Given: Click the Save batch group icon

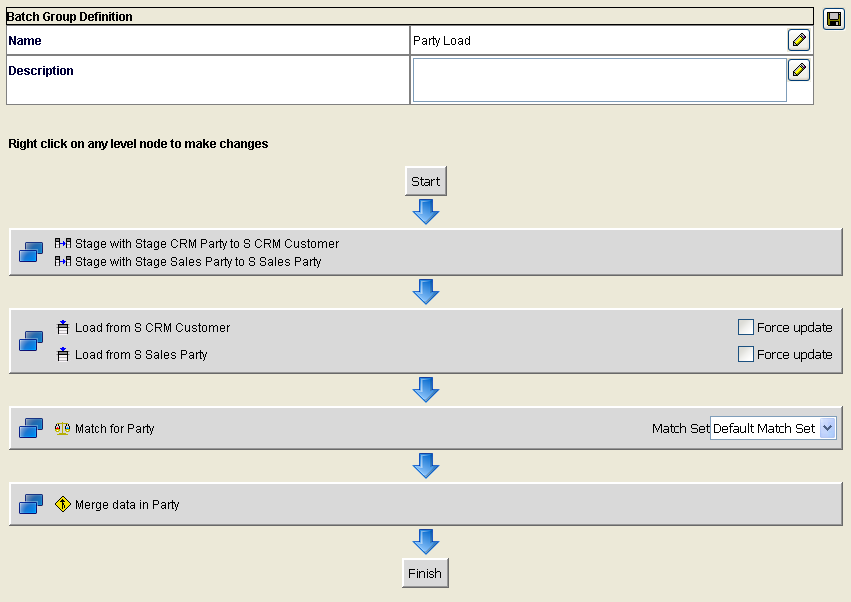Looking at the screenshot, I should [833, 19].
